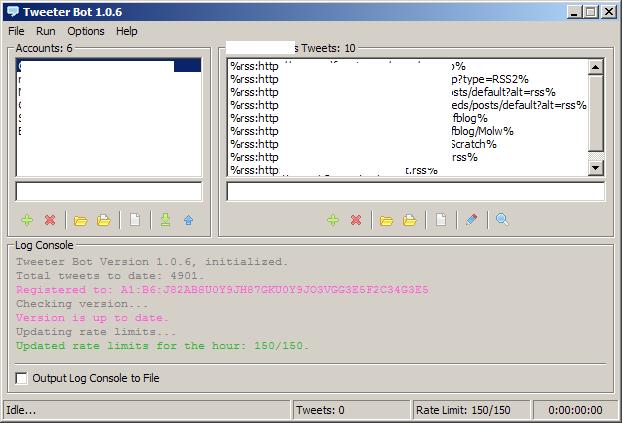Image resolution: width=622 pixels, height=423 pixels.
Task: Select tweet row ending in 'p?type=RSS2%'
Action: coord(409,79)
